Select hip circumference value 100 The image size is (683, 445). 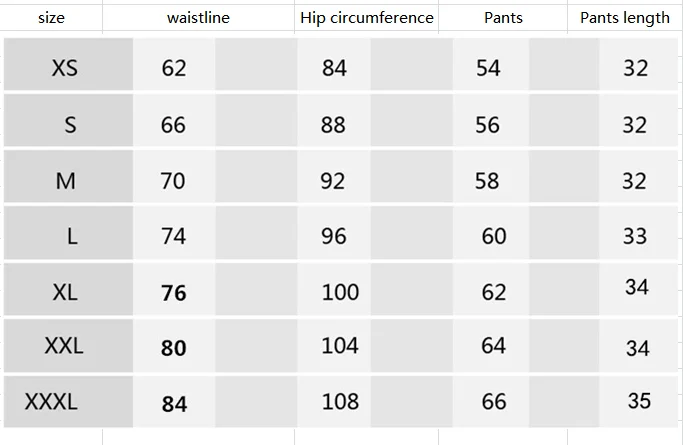[x=340, y=292]
